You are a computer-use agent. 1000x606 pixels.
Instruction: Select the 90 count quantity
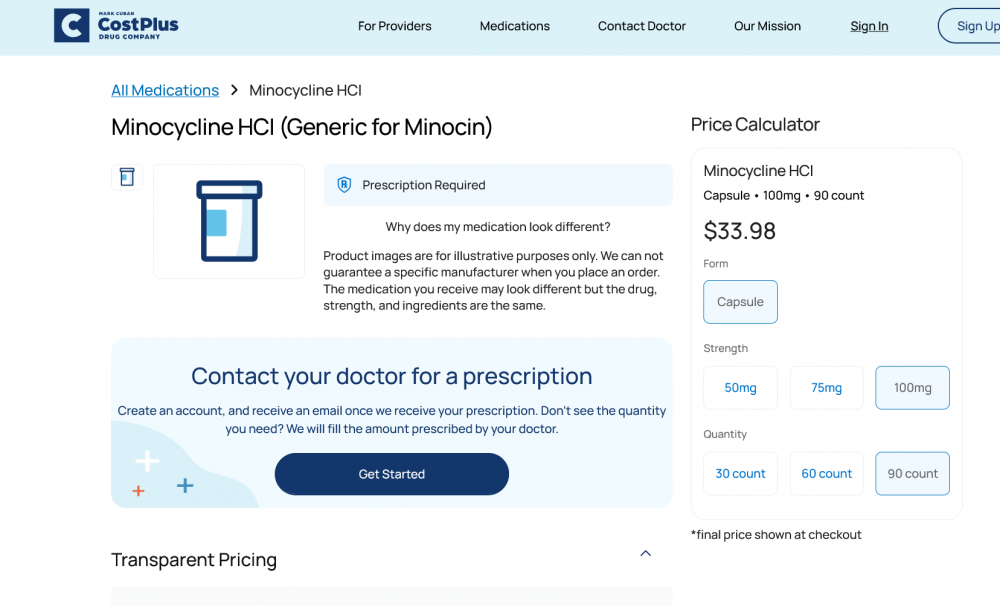click(x=912, y=474)
